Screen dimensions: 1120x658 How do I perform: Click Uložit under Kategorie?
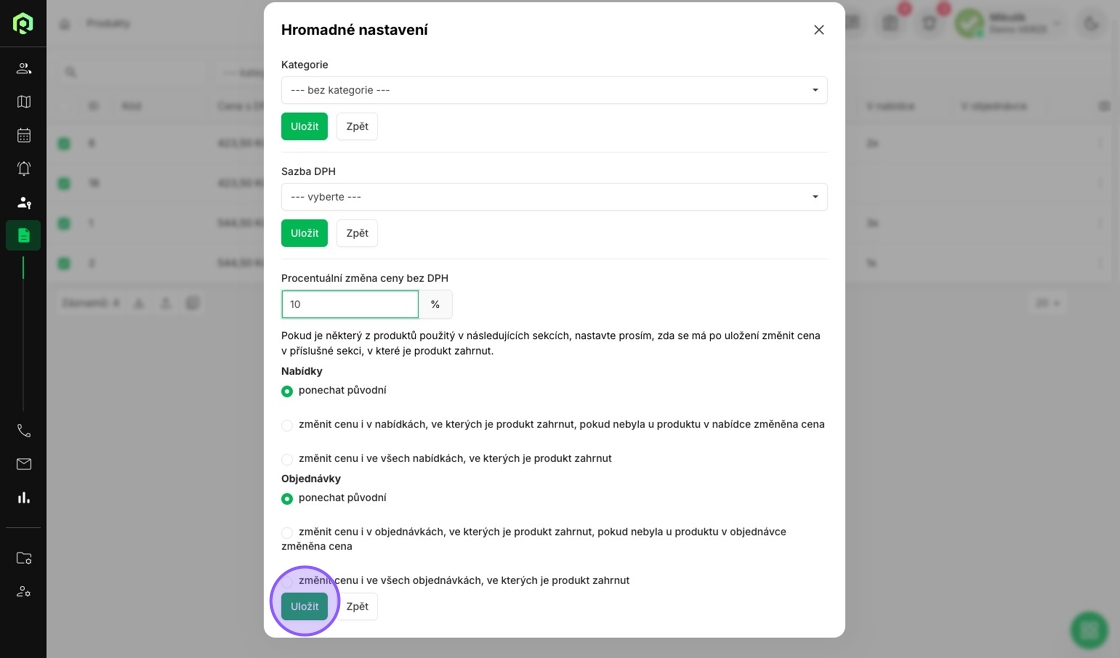point(304,126)
